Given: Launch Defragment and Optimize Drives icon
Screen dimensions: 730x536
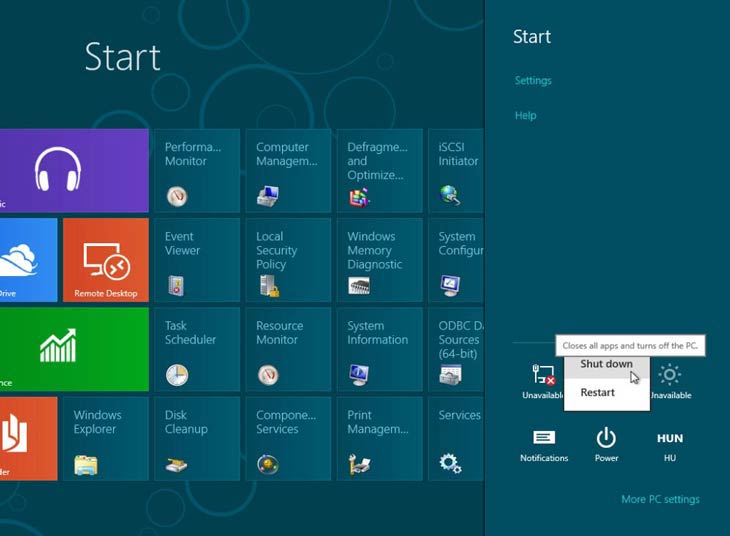Looking at the screenshot, I should point(359,197).
